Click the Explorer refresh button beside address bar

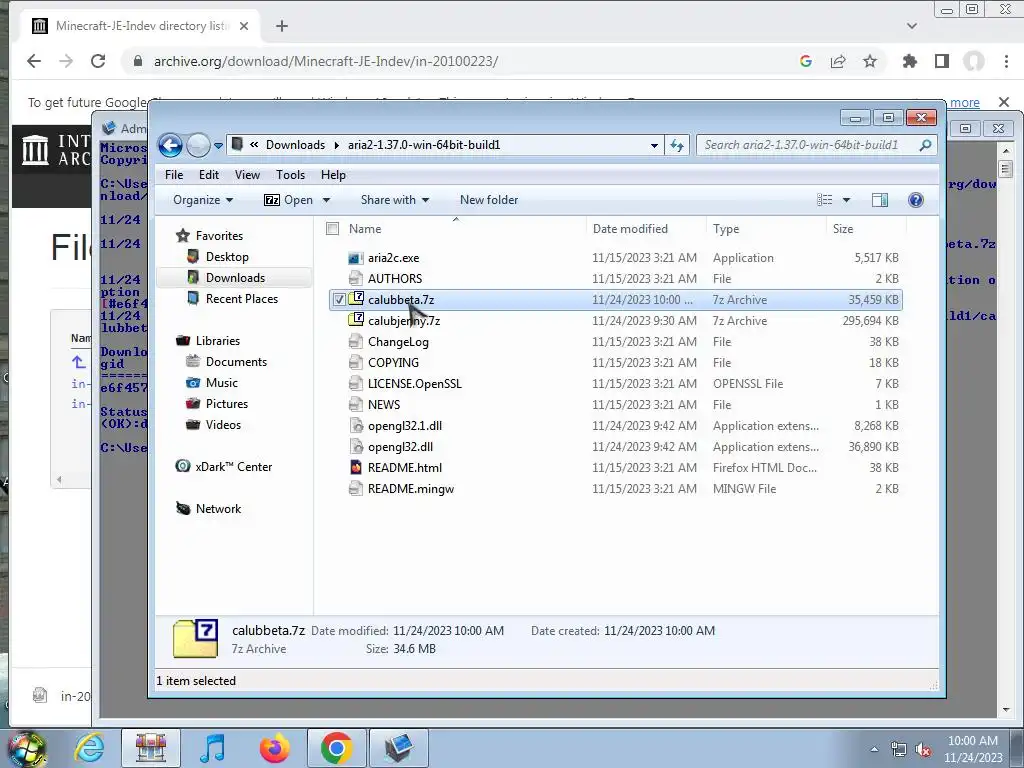coord(677,146)
